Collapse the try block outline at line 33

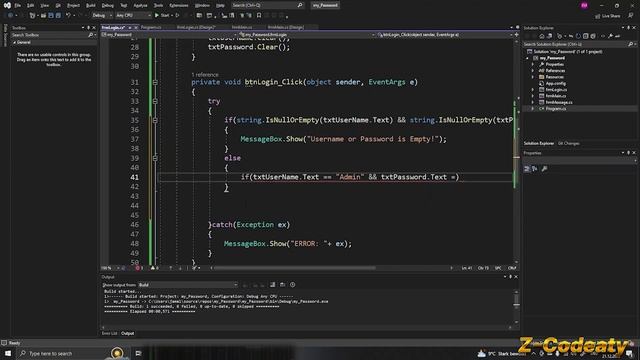coord(155,101)
